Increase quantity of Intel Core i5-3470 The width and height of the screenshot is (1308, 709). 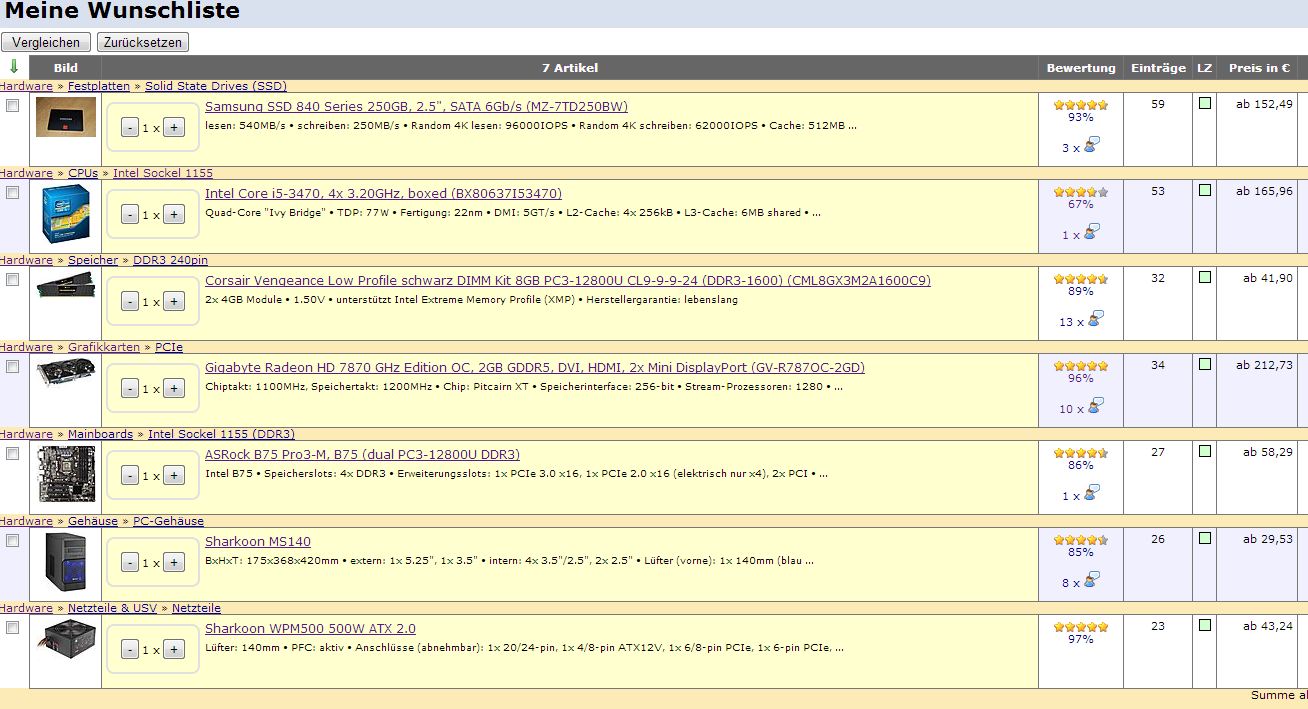pyautogui.click(x=174, y=215)
